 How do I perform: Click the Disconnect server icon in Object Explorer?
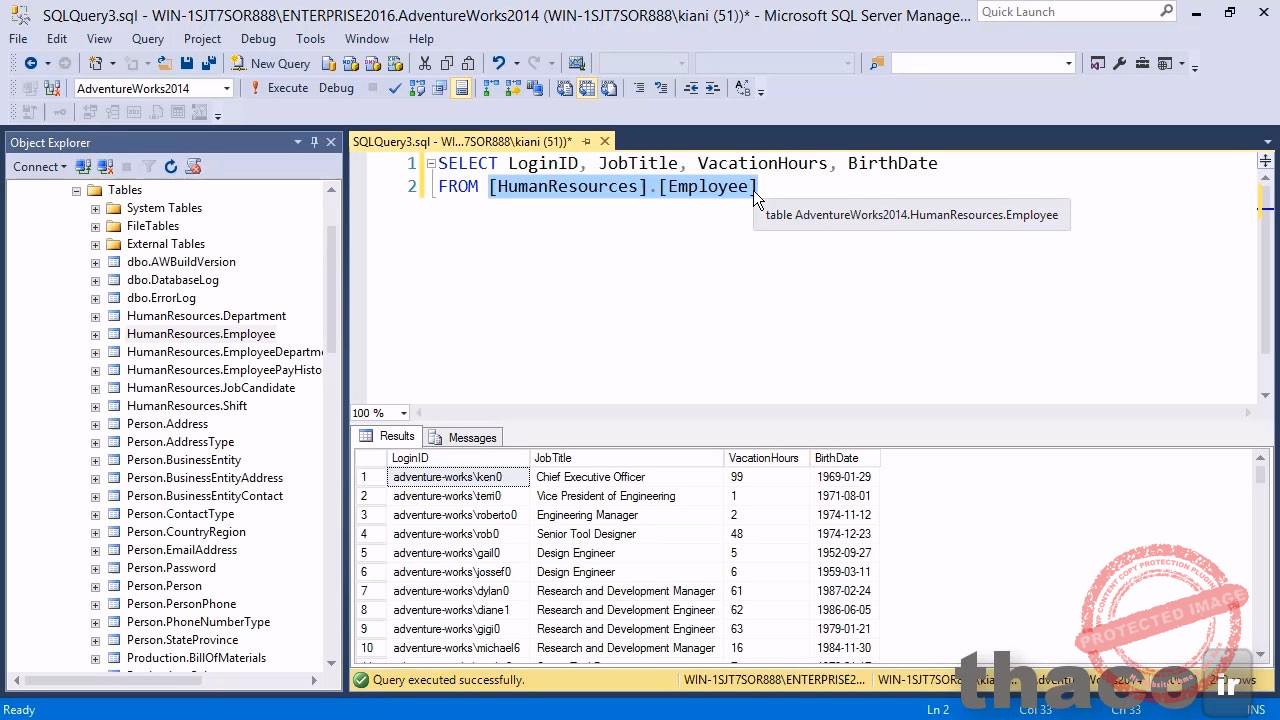coord(105,167)
